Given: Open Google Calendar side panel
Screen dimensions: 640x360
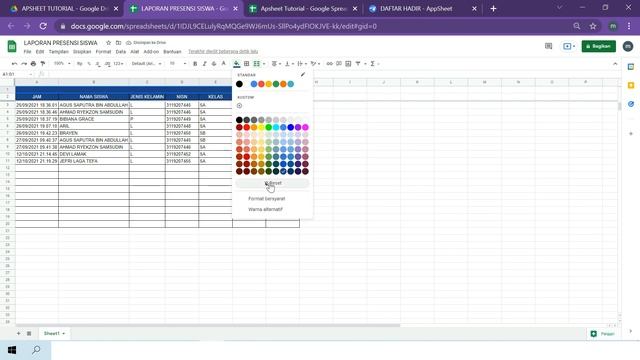Looking at the screenshot, I should (631, 67).
